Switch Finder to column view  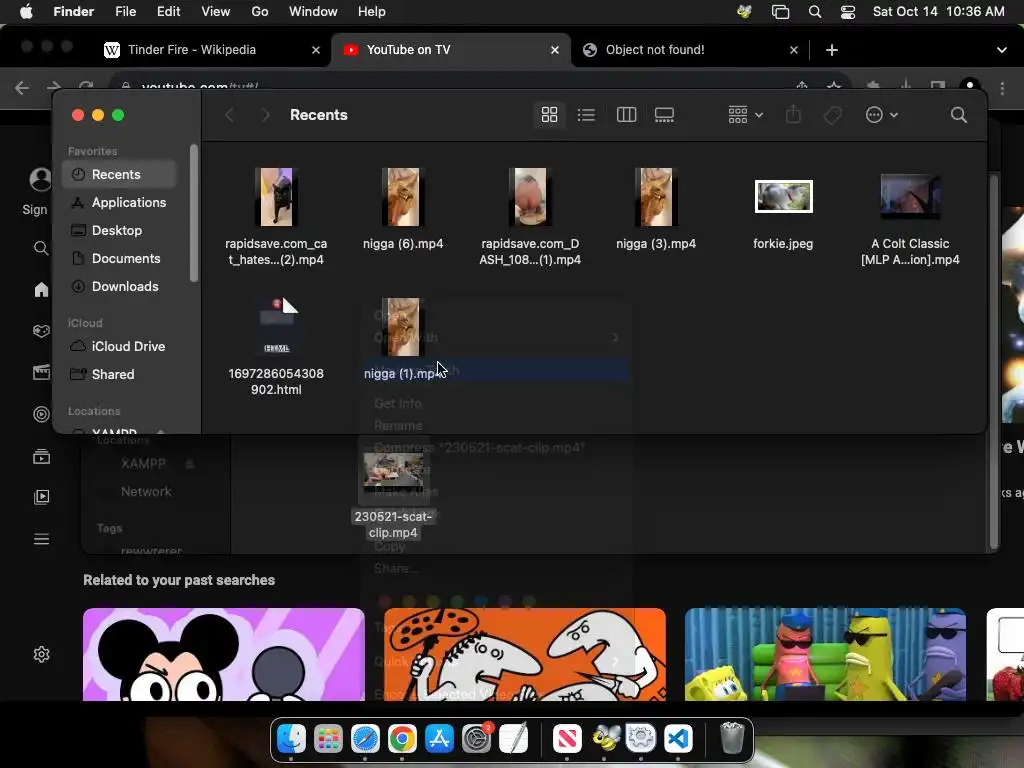click(626, 115)
